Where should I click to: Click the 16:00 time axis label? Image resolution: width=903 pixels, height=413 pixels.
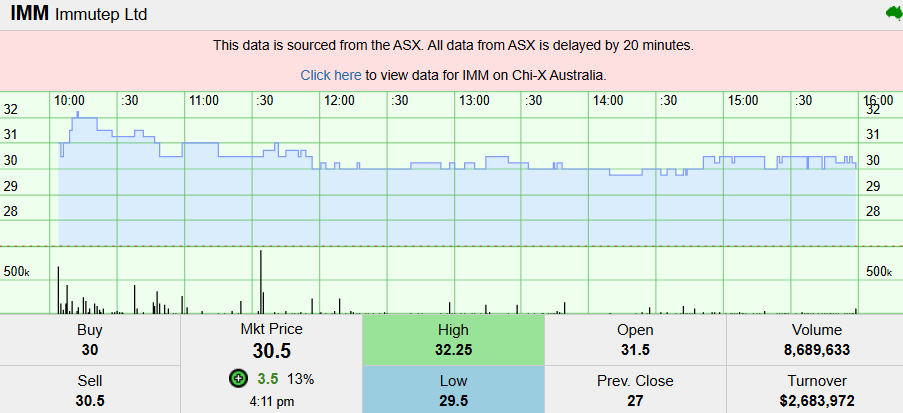click(x=877, y=100)
